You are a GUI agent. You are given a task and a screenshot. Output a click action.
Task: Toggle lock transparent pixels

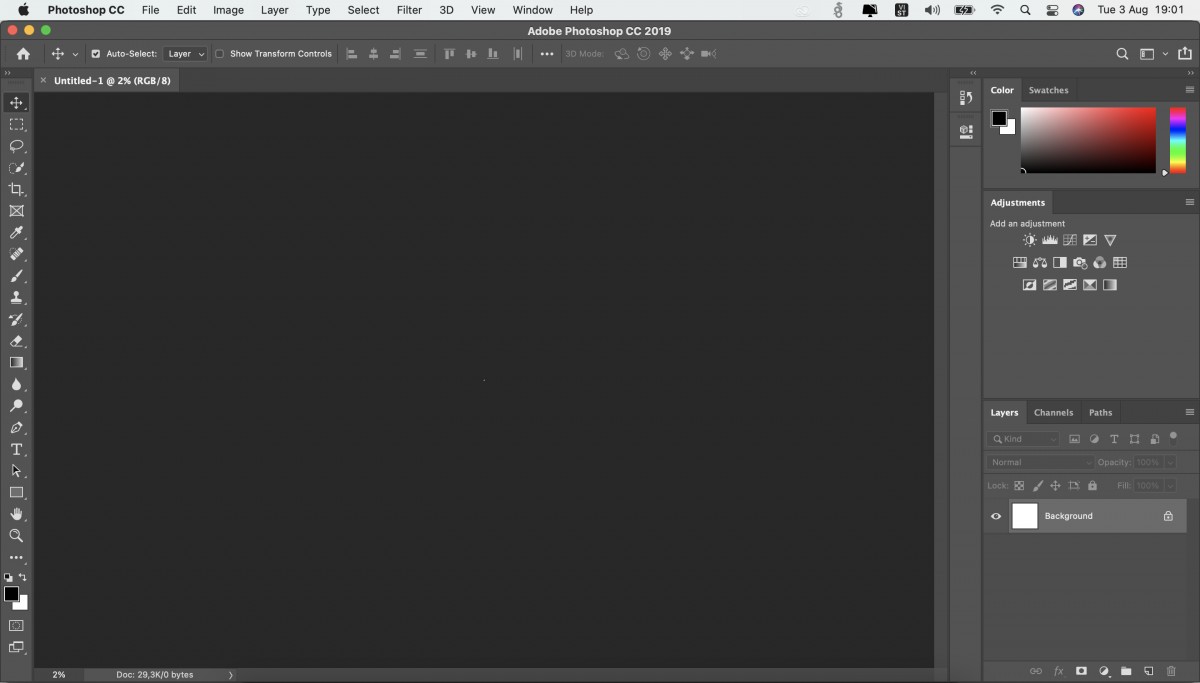click(1019, 486)
